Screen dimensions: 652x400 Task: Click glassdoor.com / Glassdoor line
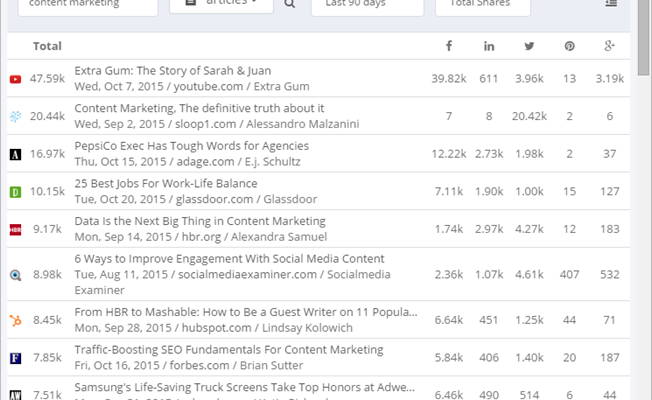[195, 199]
